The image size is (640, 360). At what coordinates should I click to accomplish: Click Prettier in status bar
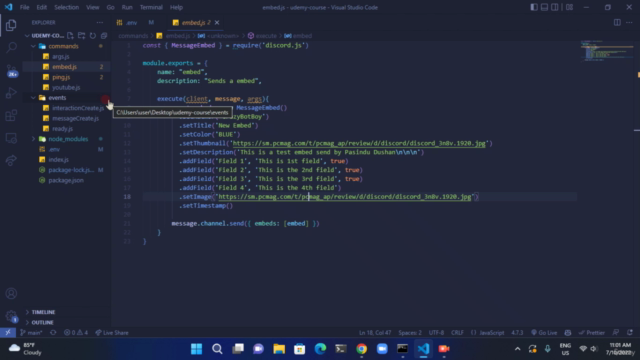592,333
